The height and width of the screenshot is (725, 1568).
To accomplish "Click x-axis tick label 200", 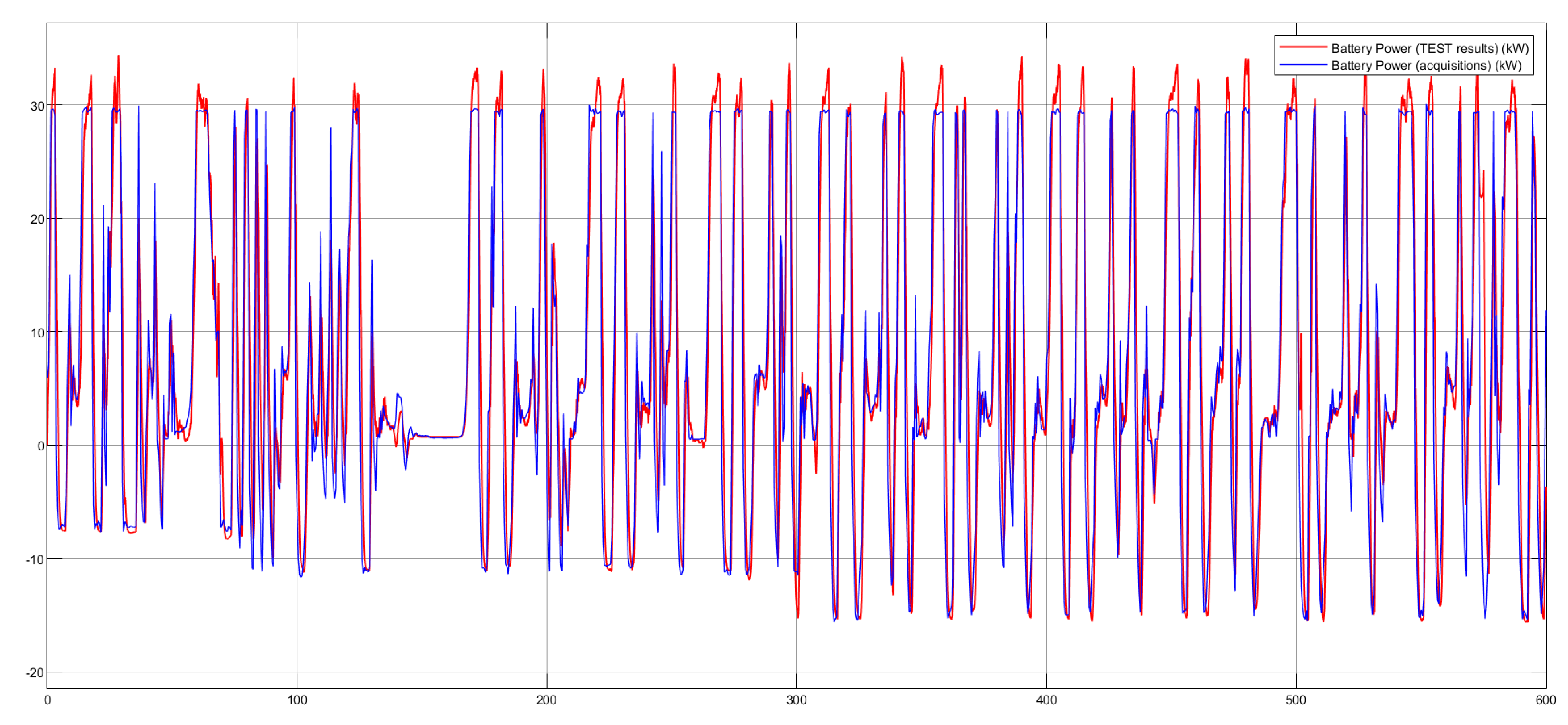I will (546, 700).
